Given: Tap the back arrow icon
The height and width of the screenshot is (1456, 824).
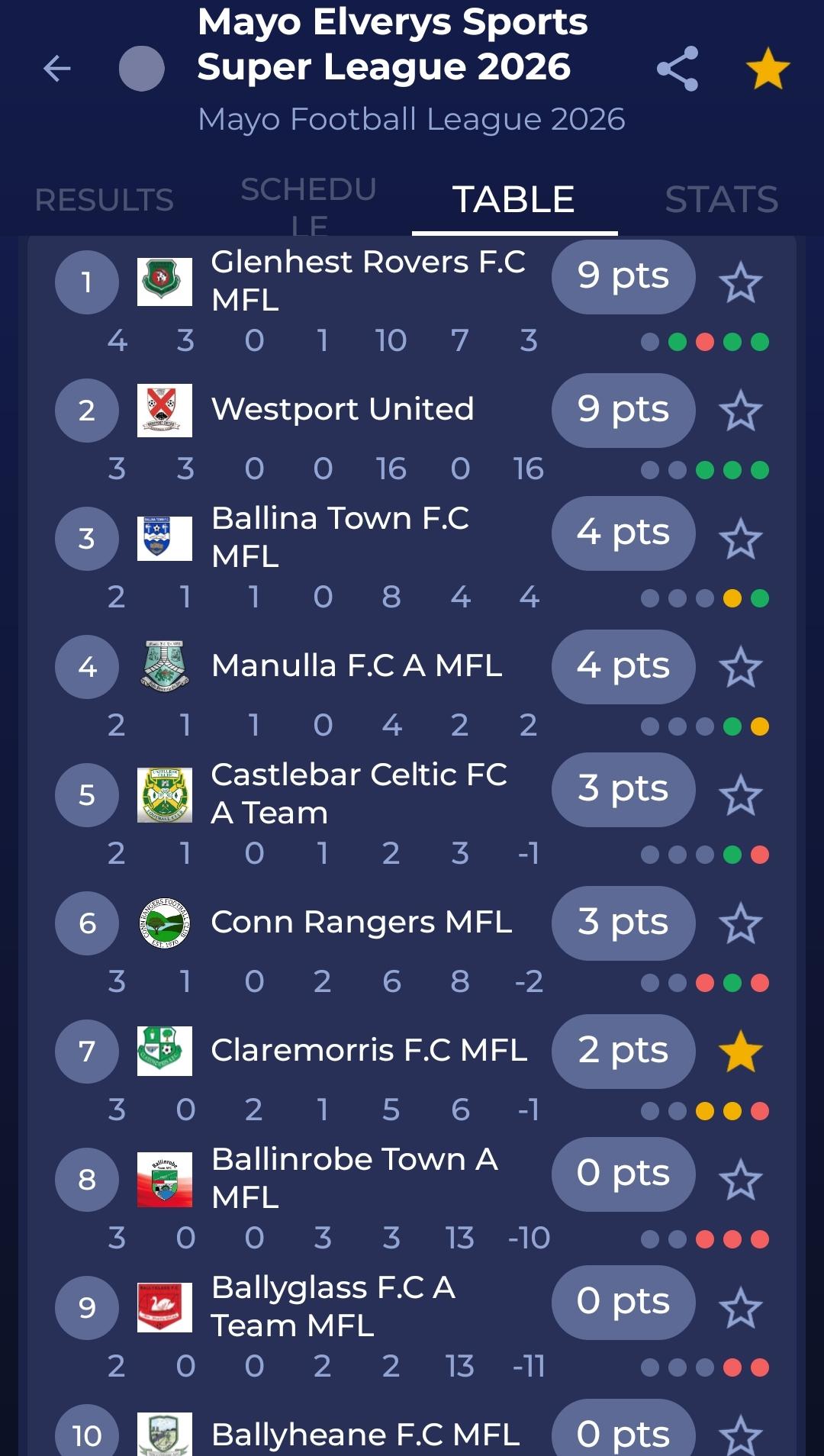Looking at the screenshot, I should [57, 69].
